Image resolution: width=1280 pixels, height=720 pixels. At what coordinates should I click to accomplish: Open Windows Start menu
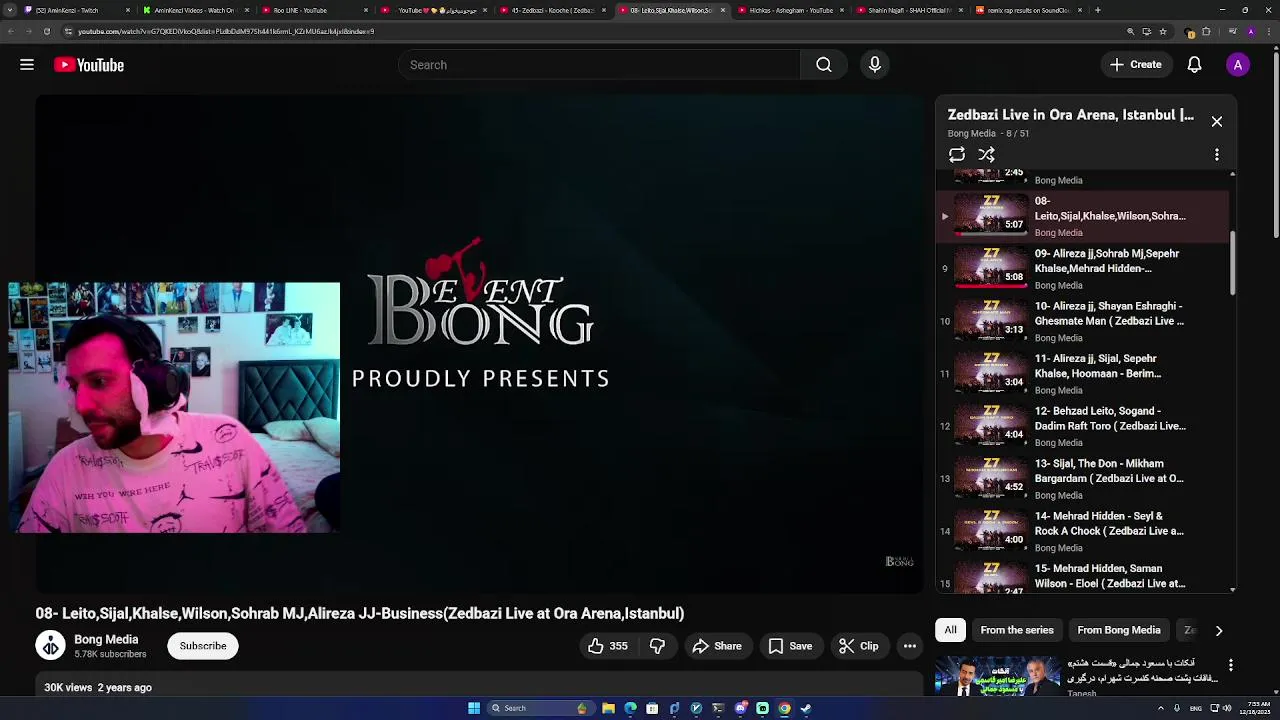[x=474, y=708]
